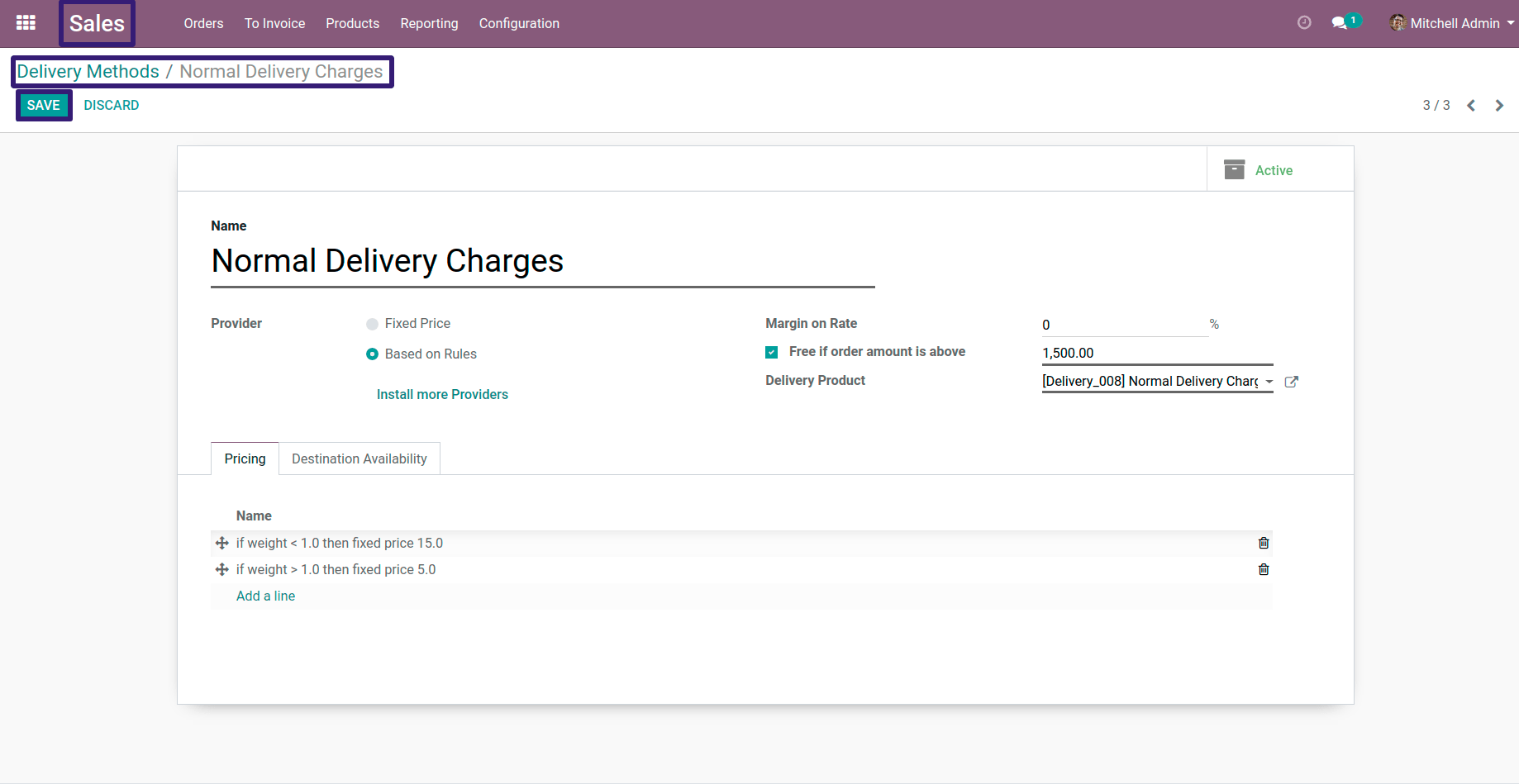Image resolution: width=1519 pixels, height=784 pixels.
Task: Open the activities clock icon
Action: click(1304, 23)
